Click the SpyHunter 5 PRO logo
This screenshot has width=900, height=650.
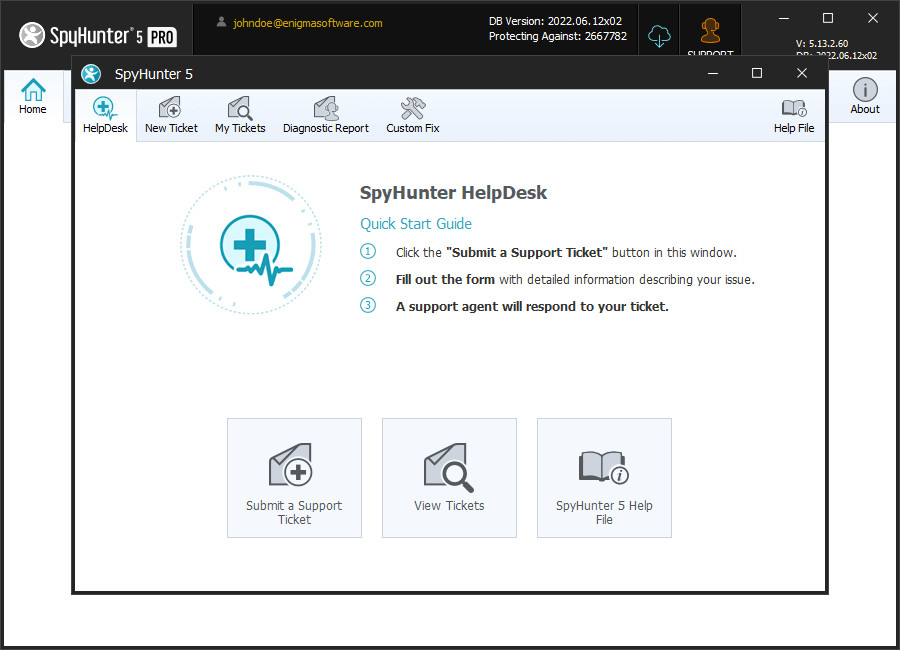tap(98, 36)
